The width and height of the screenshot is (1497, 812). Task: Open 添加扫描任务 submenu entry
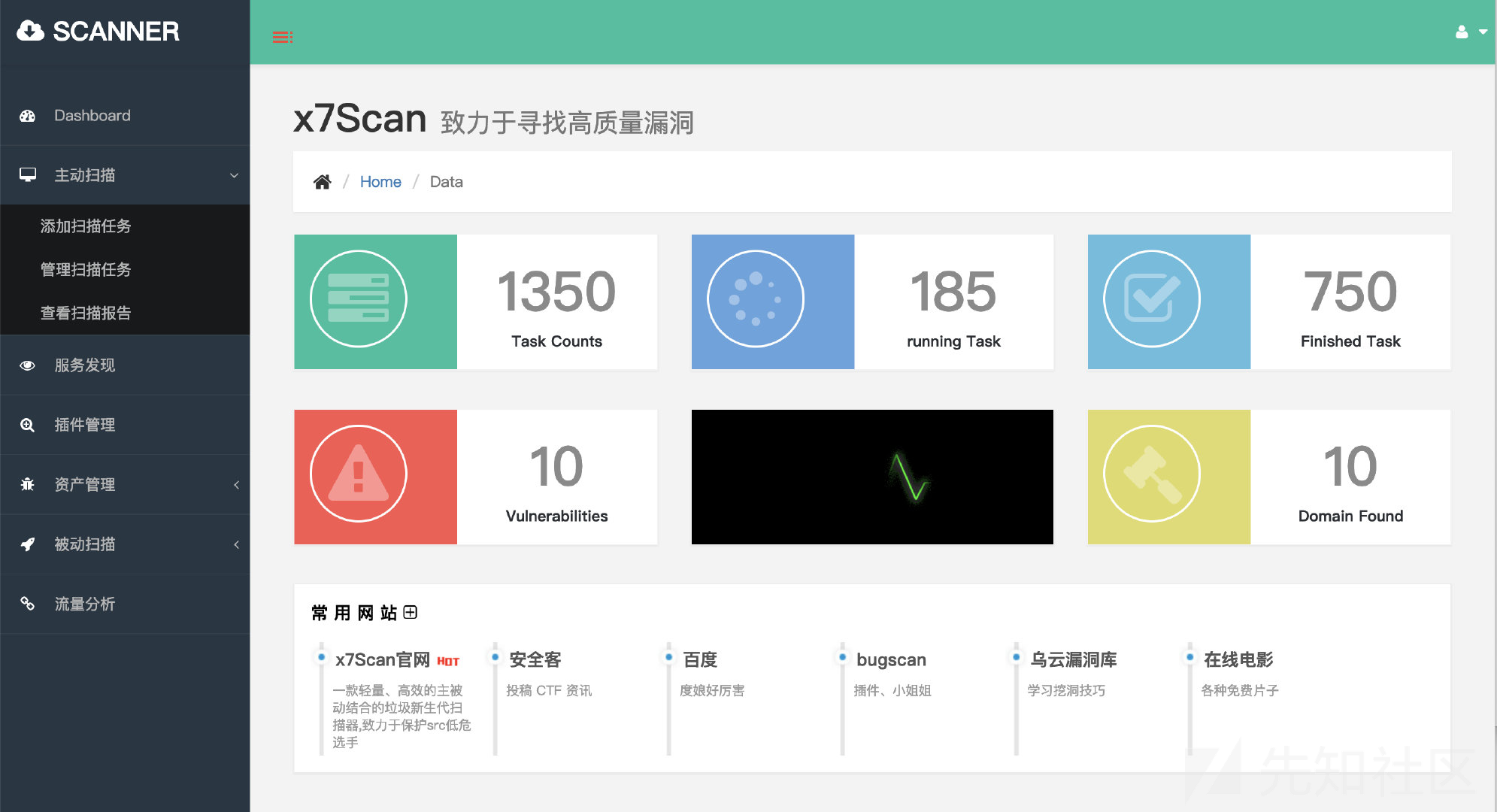(x=86, y=226)
